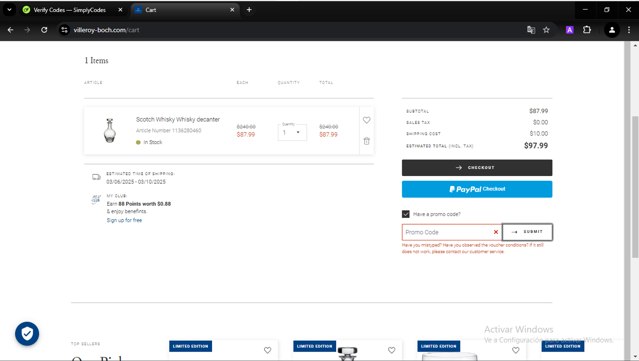Screen dimensions: 639x361
Task: Favorite first Limited Edition product heart
Action: click(267, 350)
